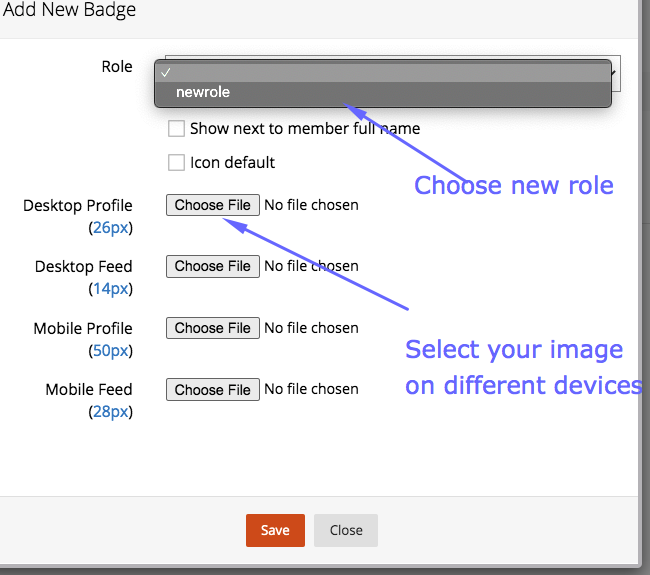Click No file chosen beside Desktop Profile
This screenshot has width=650, height=575.
click(311, 205)
